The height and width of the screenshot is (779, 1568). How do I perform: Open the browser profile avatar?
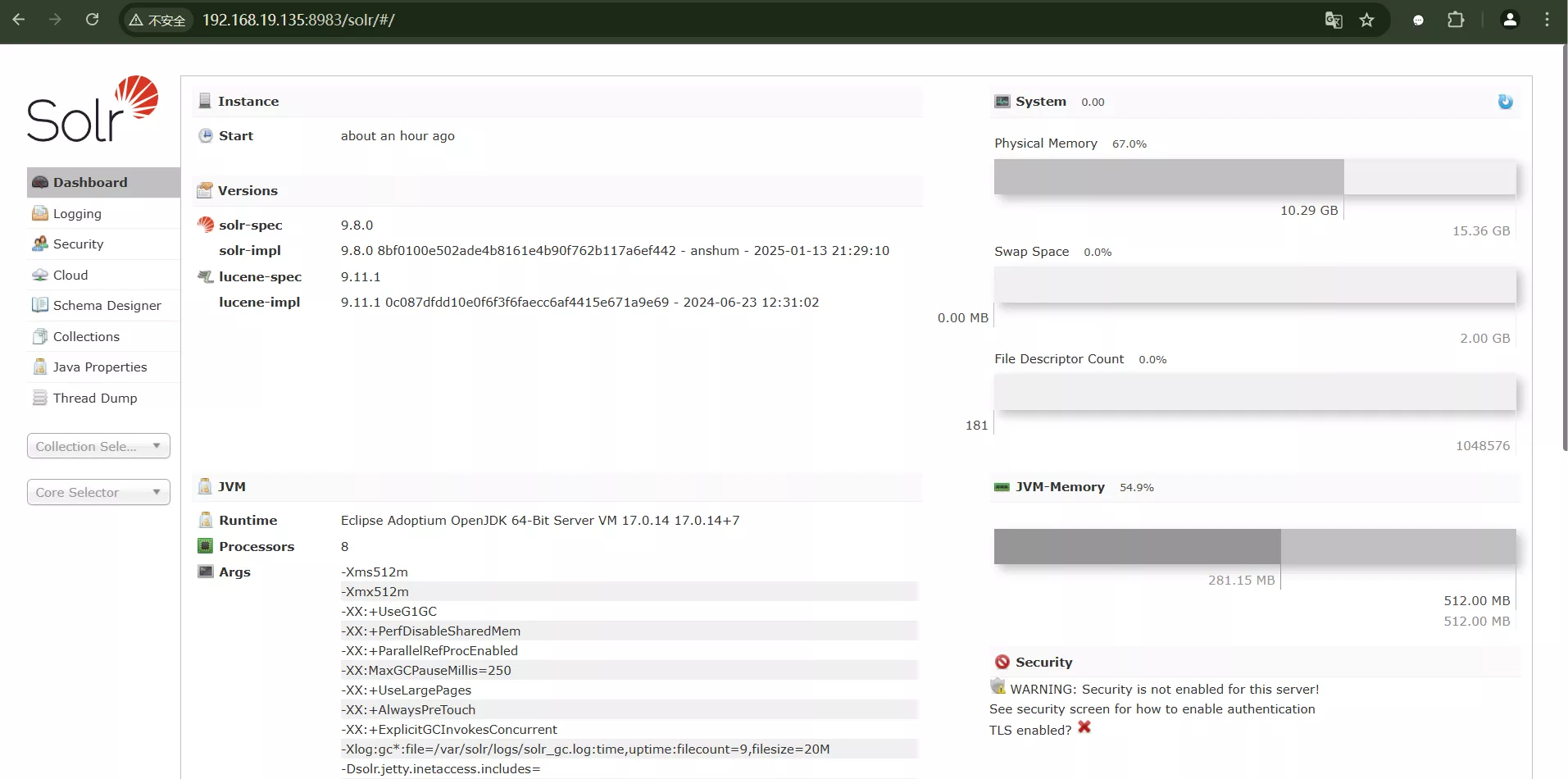tap(1509, 20)
